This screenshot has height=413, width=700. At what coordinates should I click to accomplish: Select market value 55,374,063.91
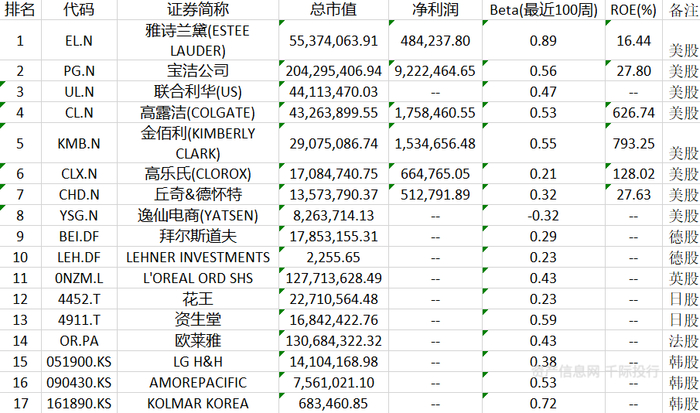click(333, 41)
